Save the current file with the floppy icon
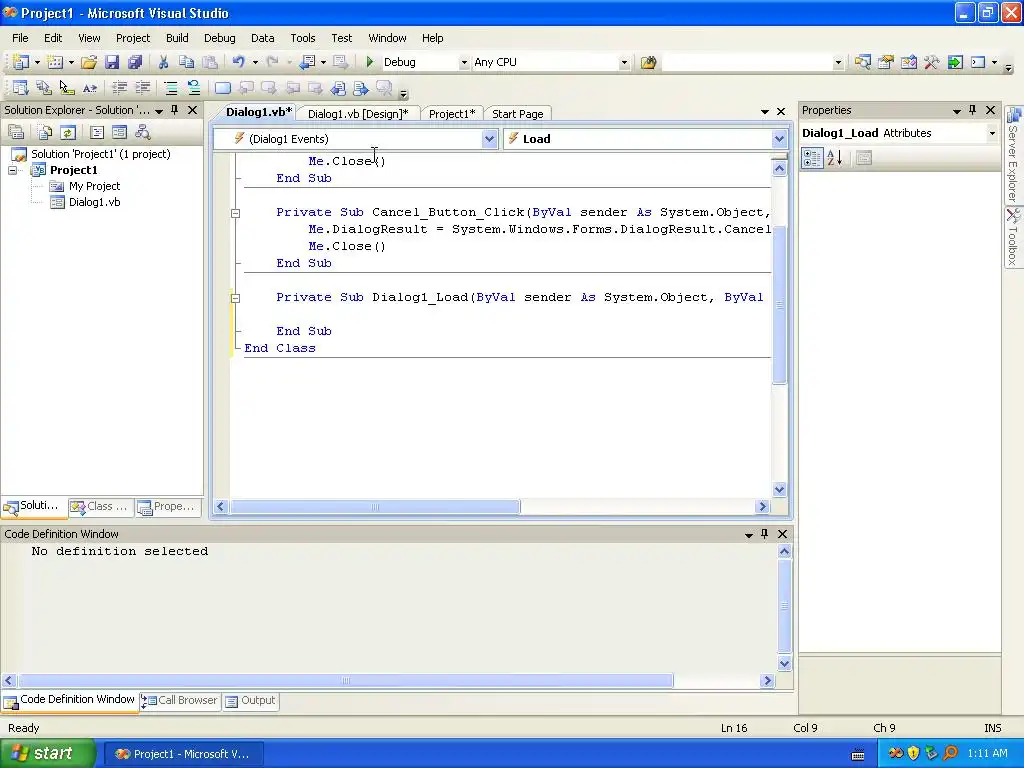Viewport: 1024px width, 768px height. [112, 62]
